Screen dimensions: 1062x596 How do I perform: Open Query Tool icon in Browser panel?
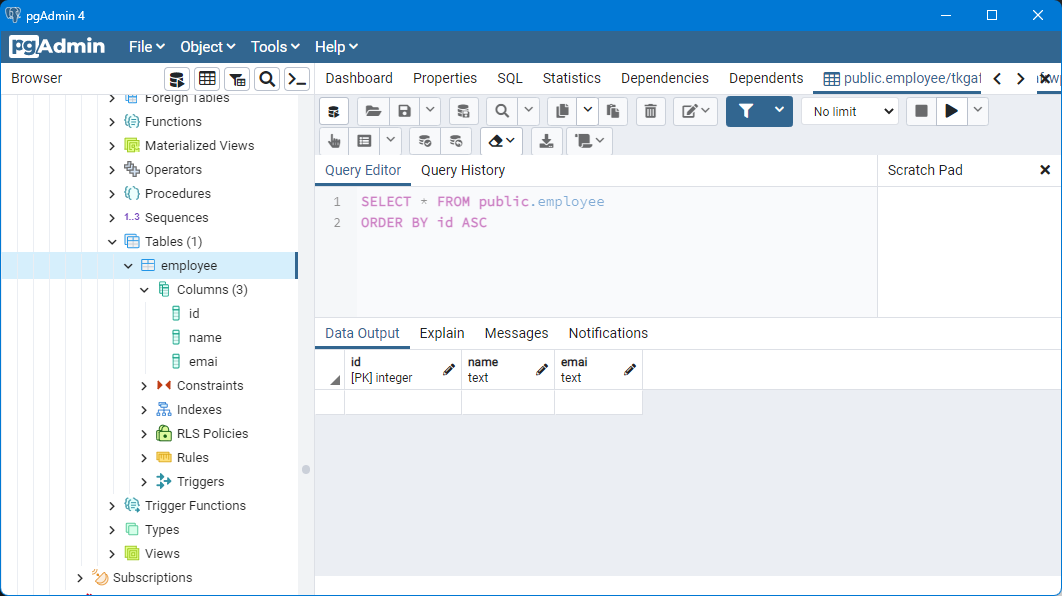pyautogui.click(x=177, y=79)
